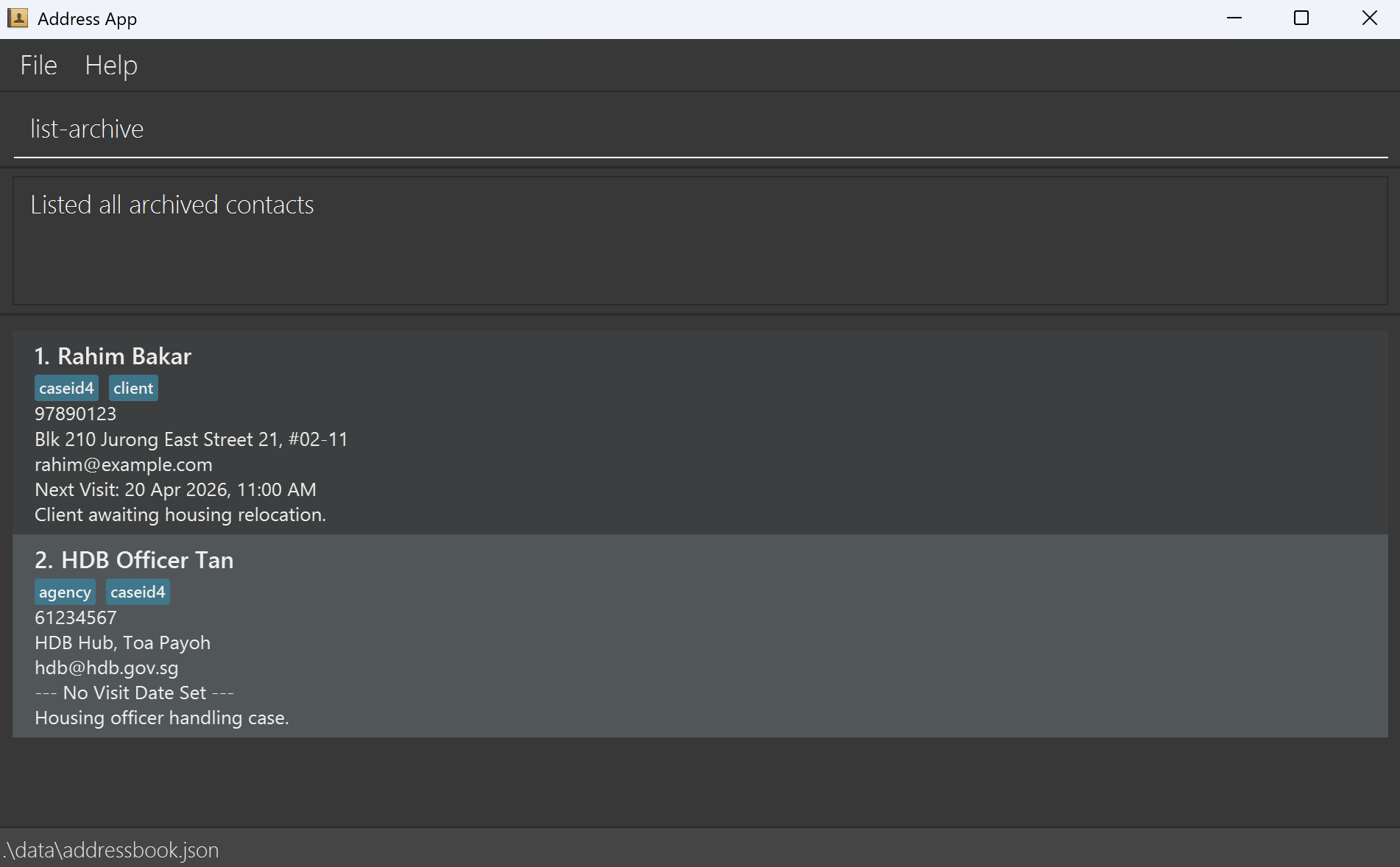Click Rahim Bakar's phone number 97890123
The height and width of the screenshot is (867, 1400).
click(x=76, y=414)
